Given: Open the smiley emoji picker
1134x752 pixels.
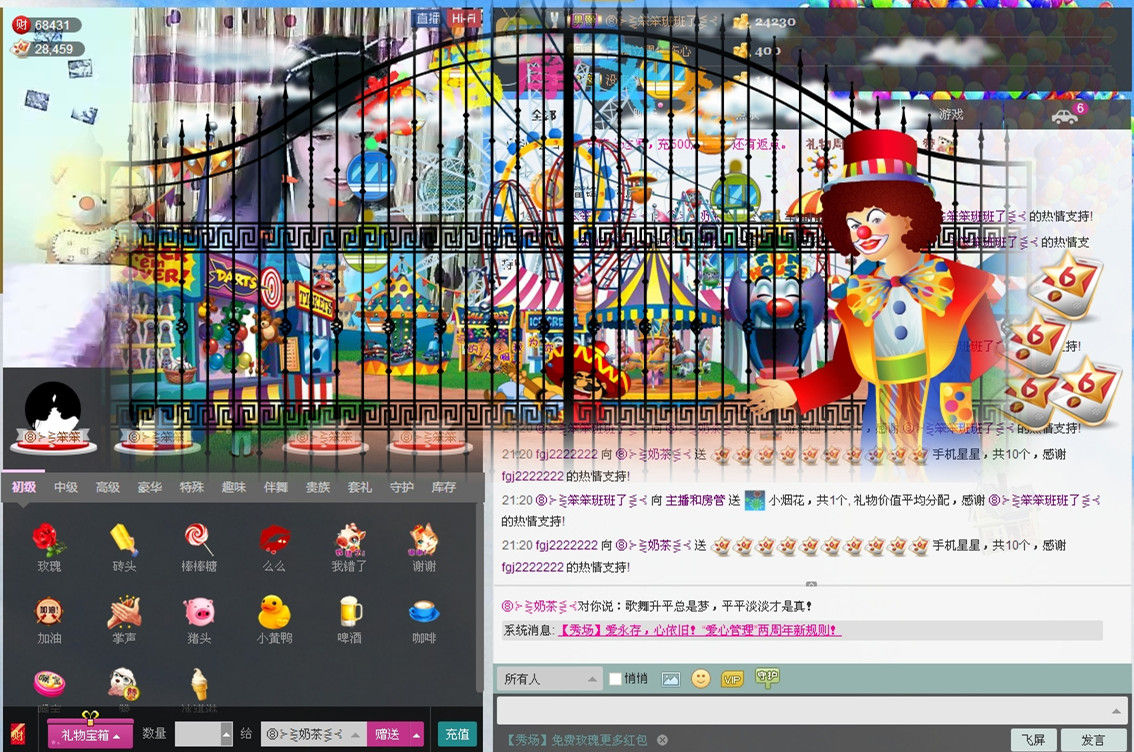Looking at the screenshot, I should click(x=701, y=679).
